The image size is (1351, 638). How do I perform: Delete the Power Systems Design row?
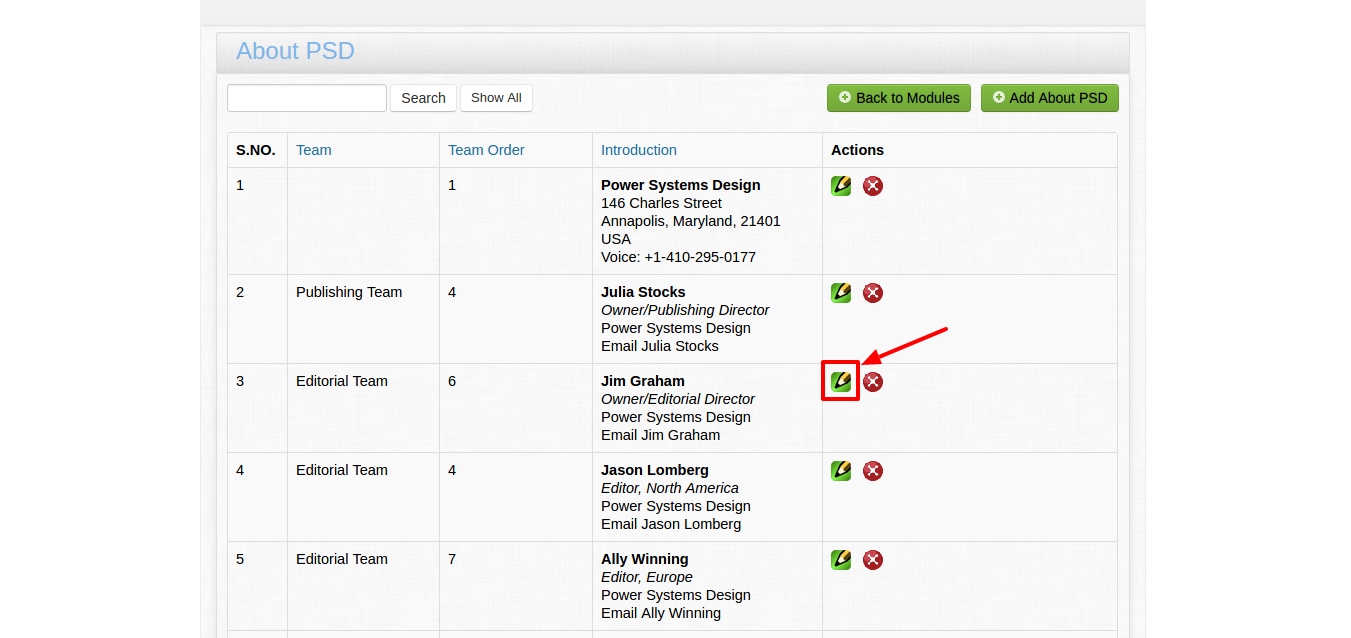coord(873,185)
